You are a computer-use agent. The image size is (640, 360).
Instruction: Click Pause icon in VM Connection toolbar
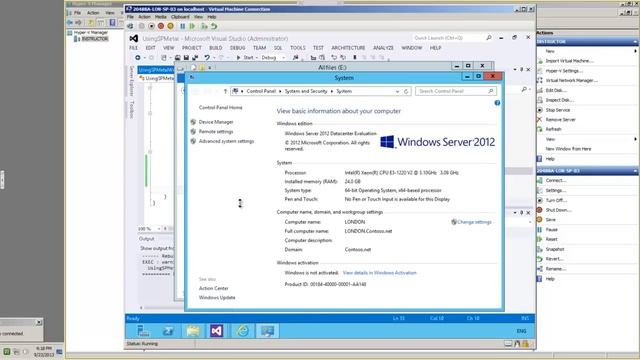[182, 26]
